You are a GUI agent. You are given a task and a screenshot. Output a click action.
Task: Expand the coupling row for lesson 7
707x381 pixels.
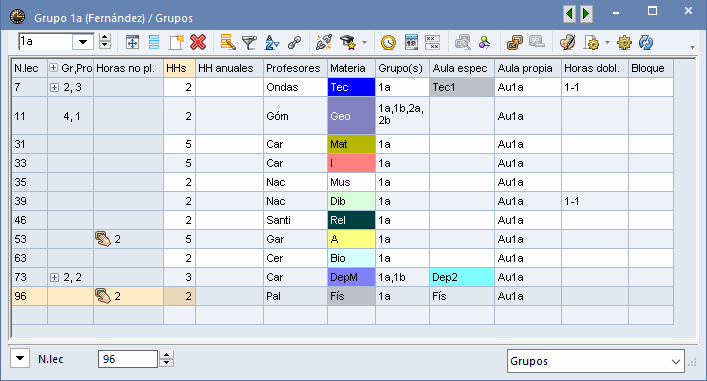click(x=54, y=87)
